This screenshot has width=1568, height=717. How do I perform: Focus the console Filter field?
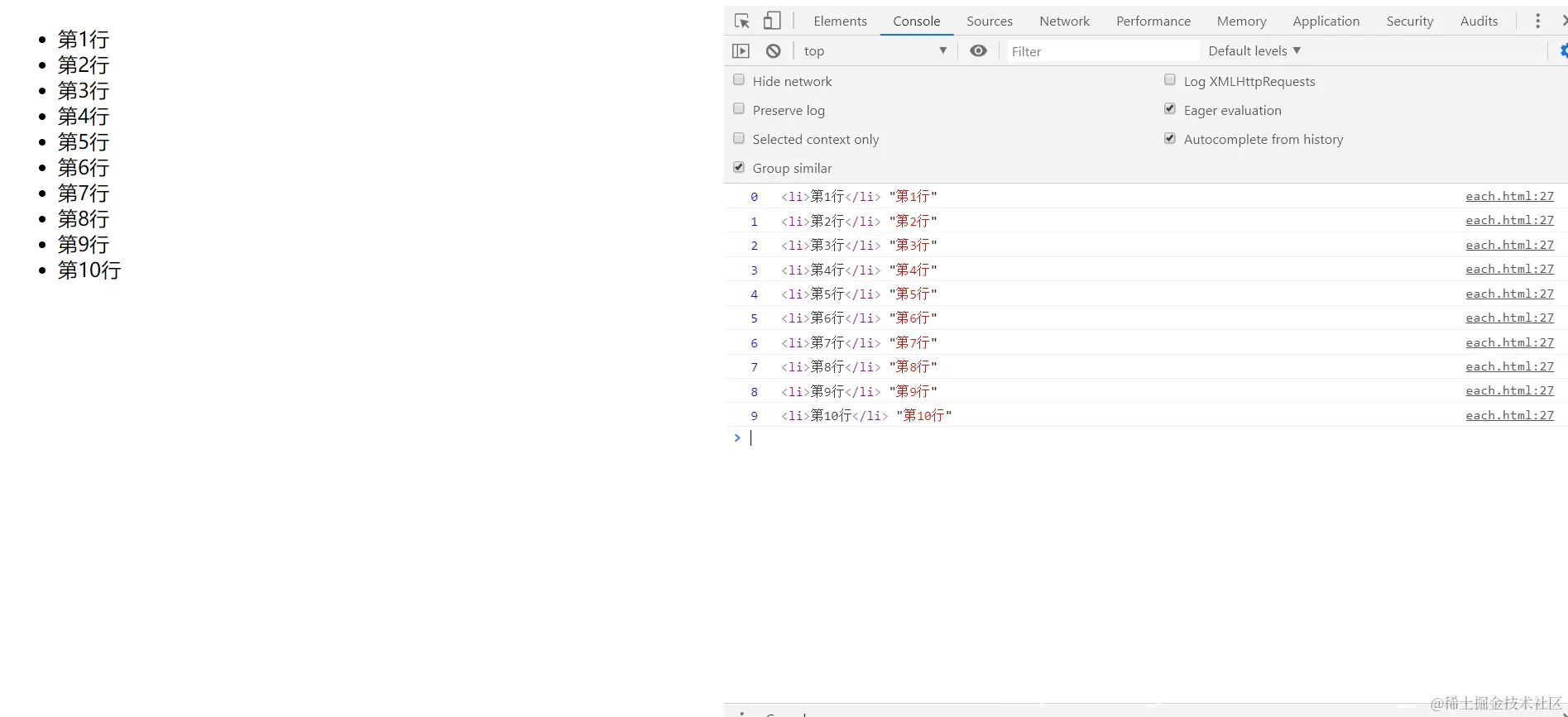[1102, 51]
